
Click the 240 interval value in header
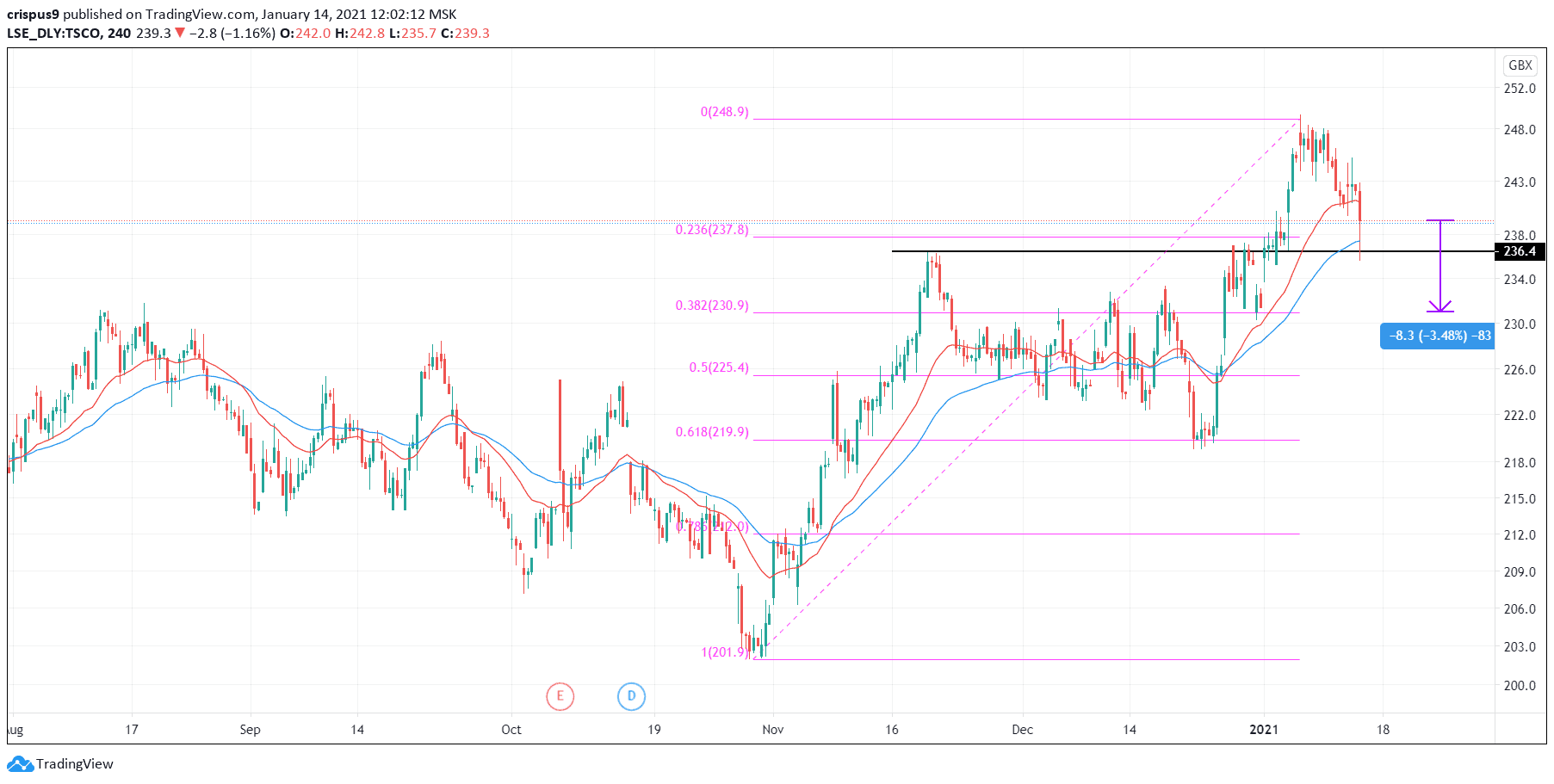[x=120, y=34]
